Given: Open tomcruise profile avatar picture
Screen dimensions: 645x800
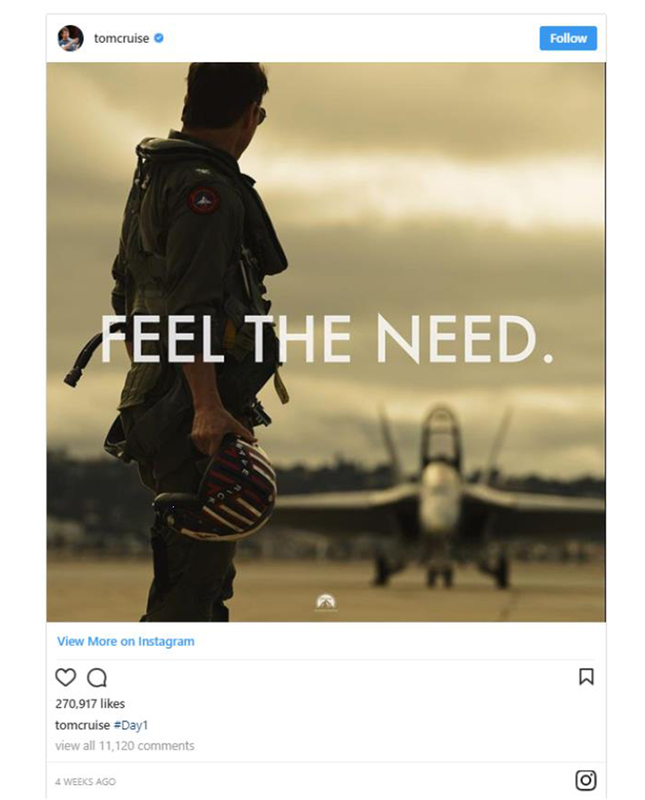Looking at the screenshot, I should coord(70,38).
